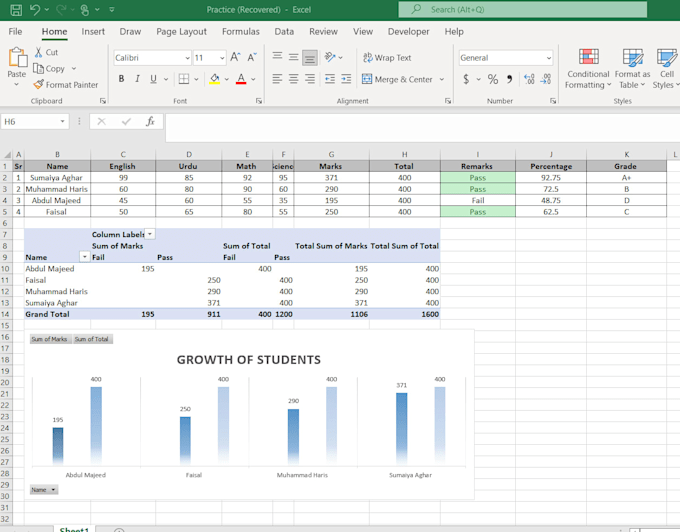Open Conditional Formatting menu
The width and height of the screenshot is (680, 532).
pyautogui.click(x=588, y=69)
